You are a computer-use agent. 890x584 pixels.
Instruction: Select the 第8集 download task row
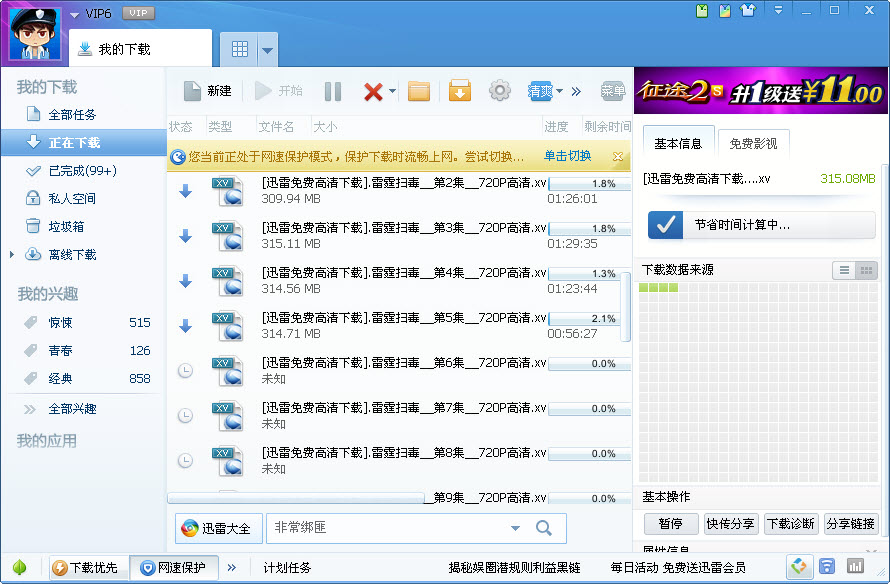tap(398, 460)
